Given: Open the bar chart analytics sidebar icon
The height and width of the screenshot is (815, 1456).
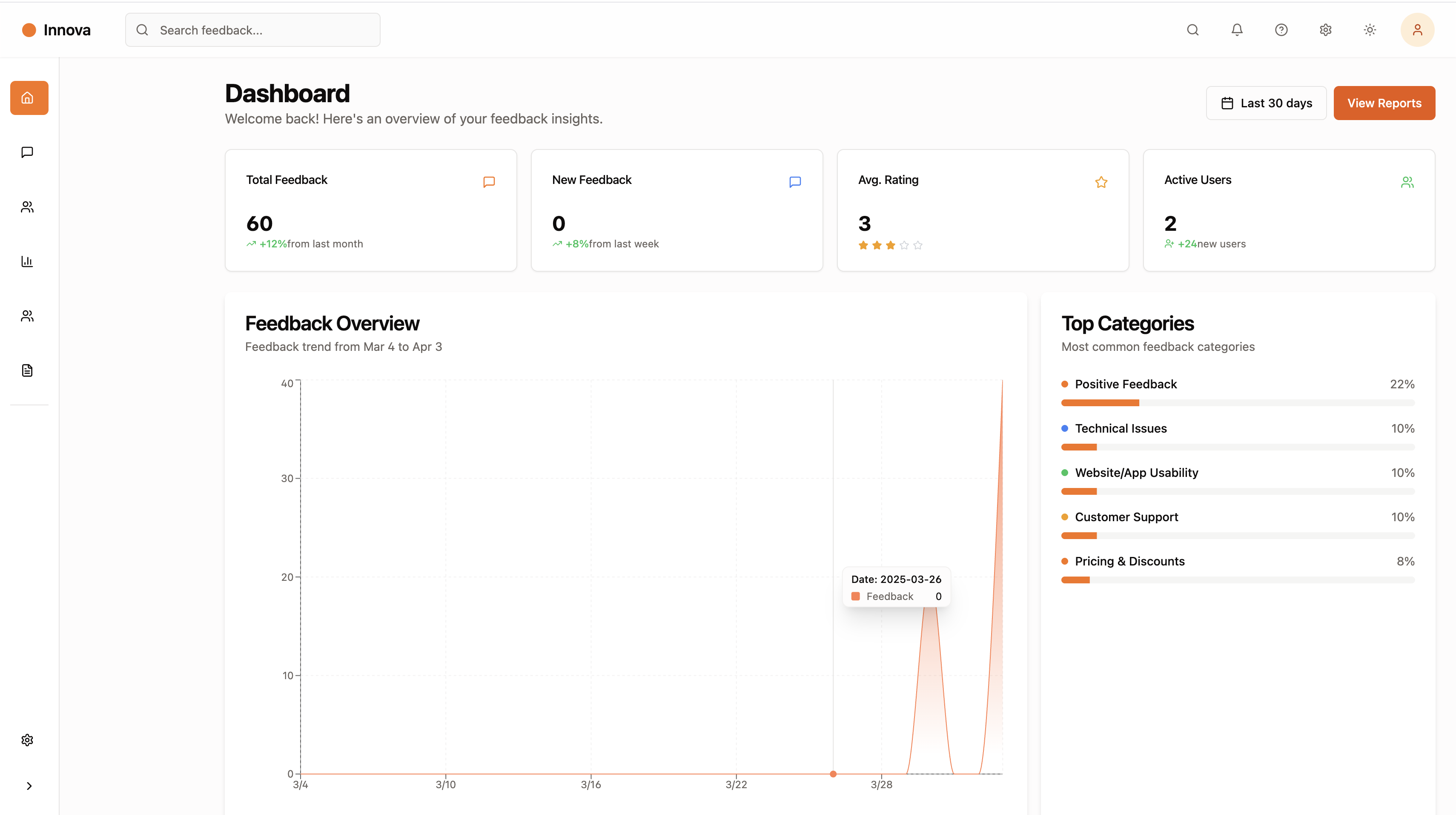Looking at the screenshot, I should coord(27,261).
